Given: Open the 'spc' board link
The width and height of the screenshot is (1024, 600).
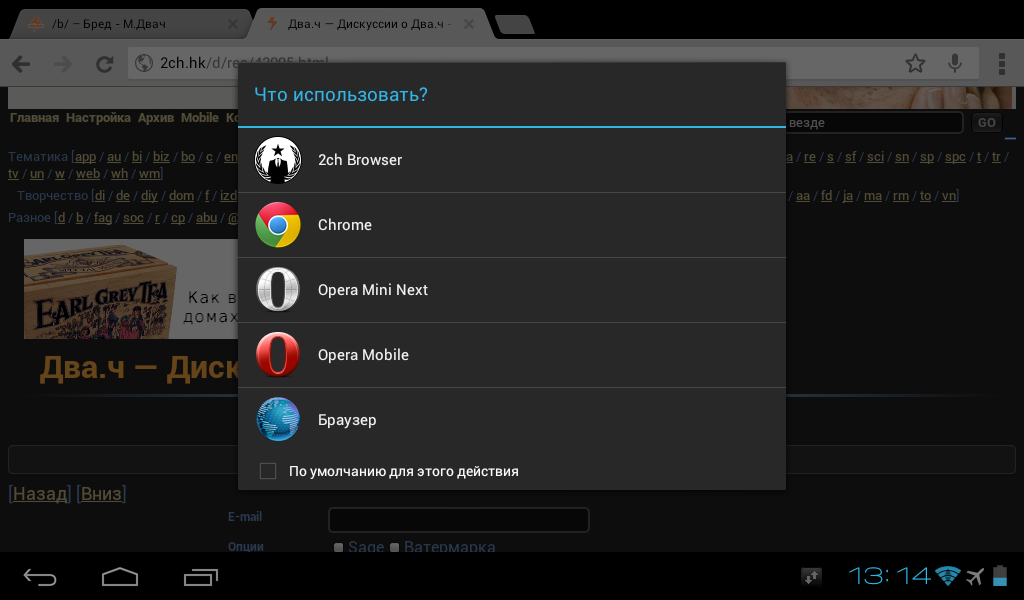Looking at the screenshot, I should 955,157.
